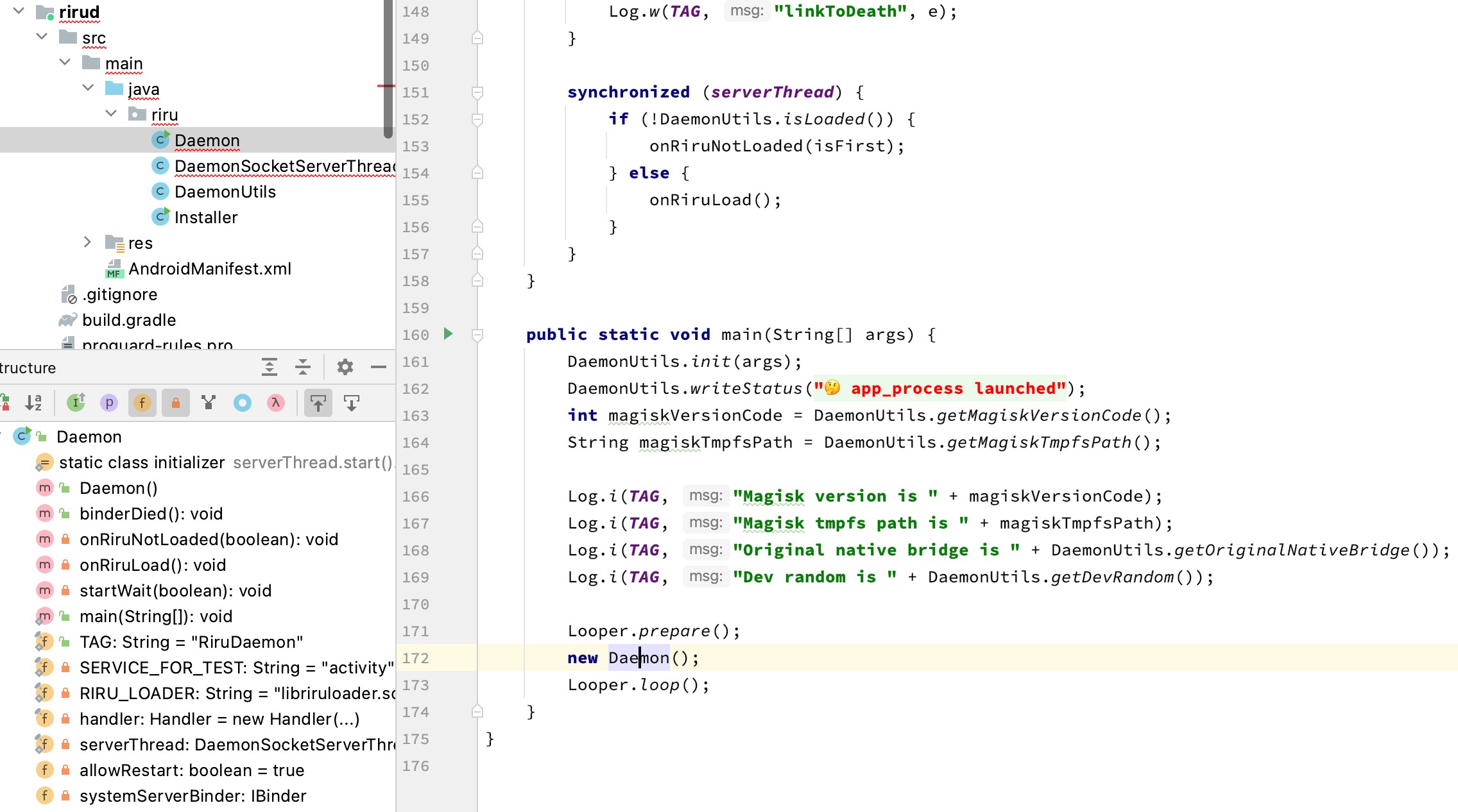The image size is (1458, 812).
Task: Click Autoscroll from Source icon
Action: pyautogui.click(x=351, y=403)
